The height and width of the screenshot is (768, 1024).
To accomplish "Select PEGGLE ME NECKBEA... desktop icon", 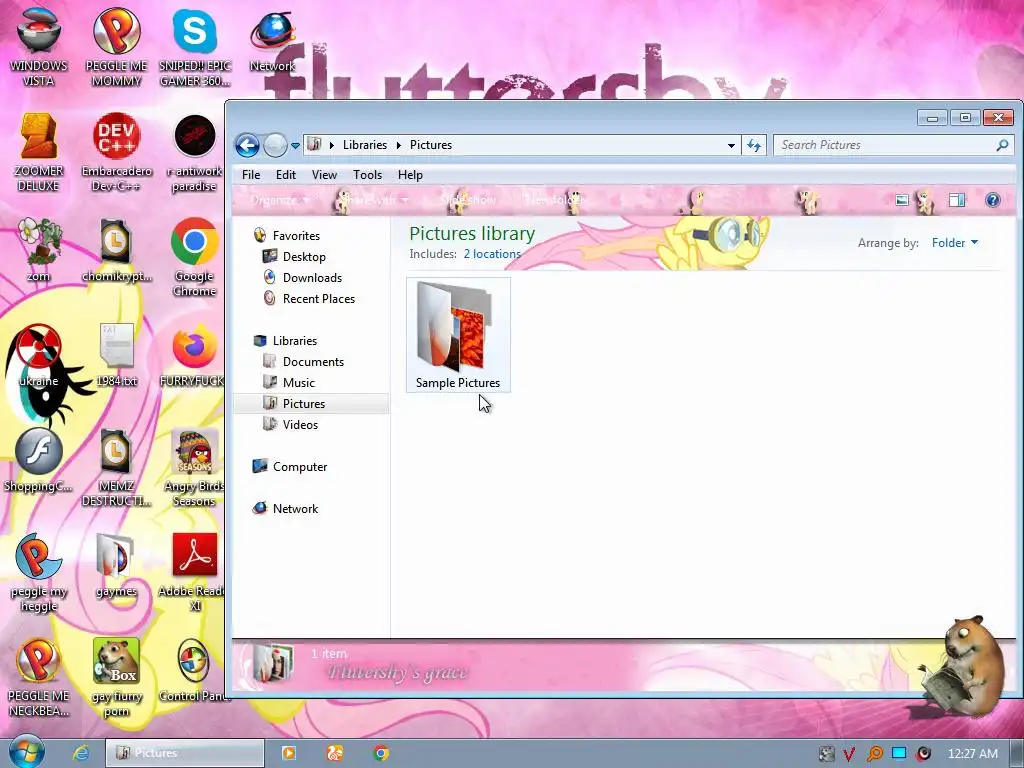I will pos(39,678).
